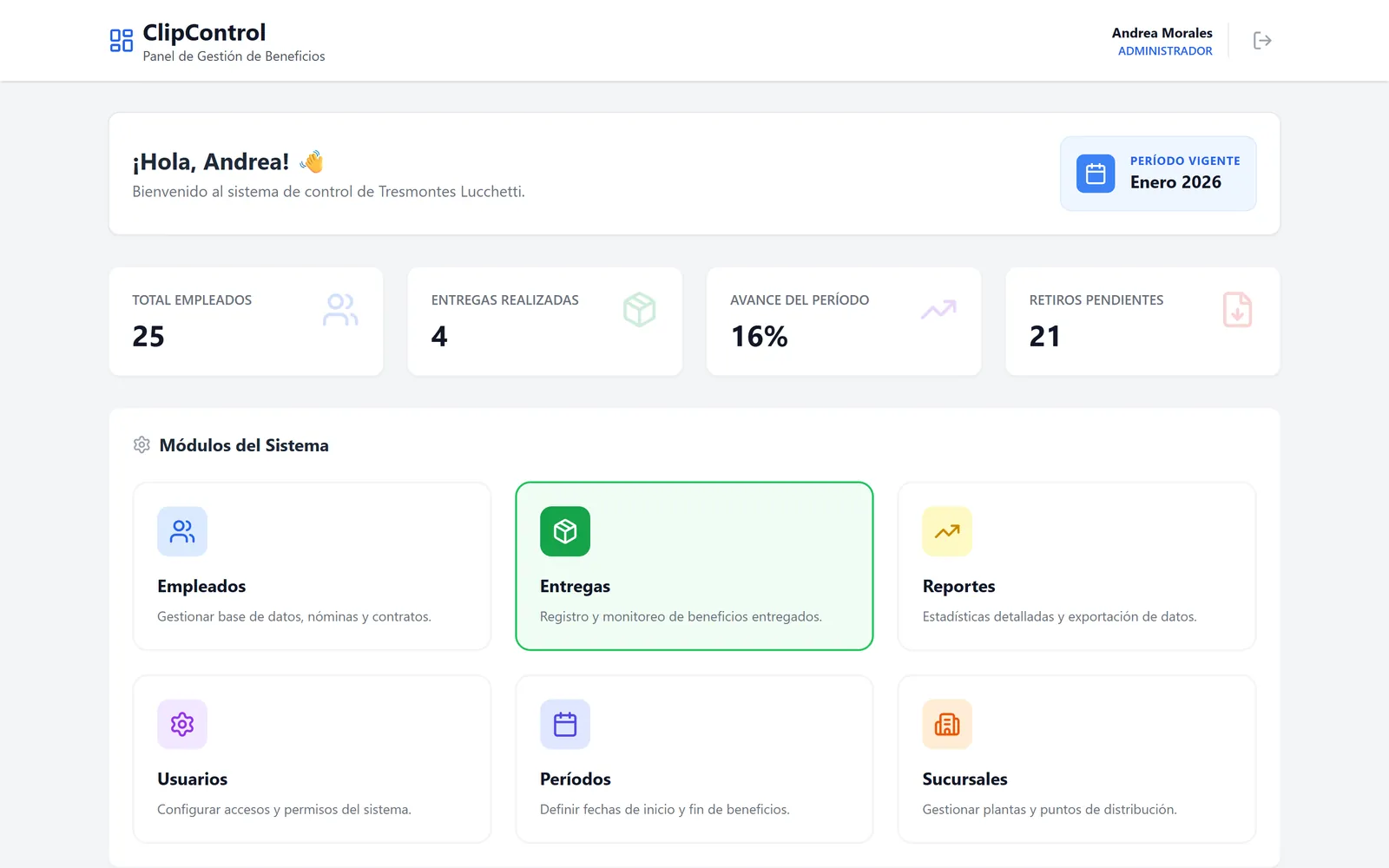Open the Entregas module title
Image resolution: width=1389 pixels, height=868 pixels.
[x=575, y=587]
